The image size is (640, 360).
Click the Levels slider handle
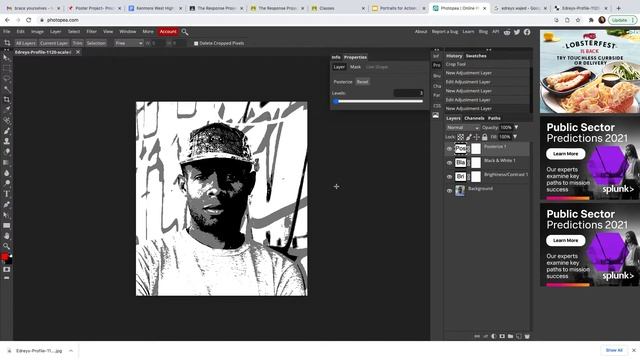pyautogui.click(x=336, y=101)
